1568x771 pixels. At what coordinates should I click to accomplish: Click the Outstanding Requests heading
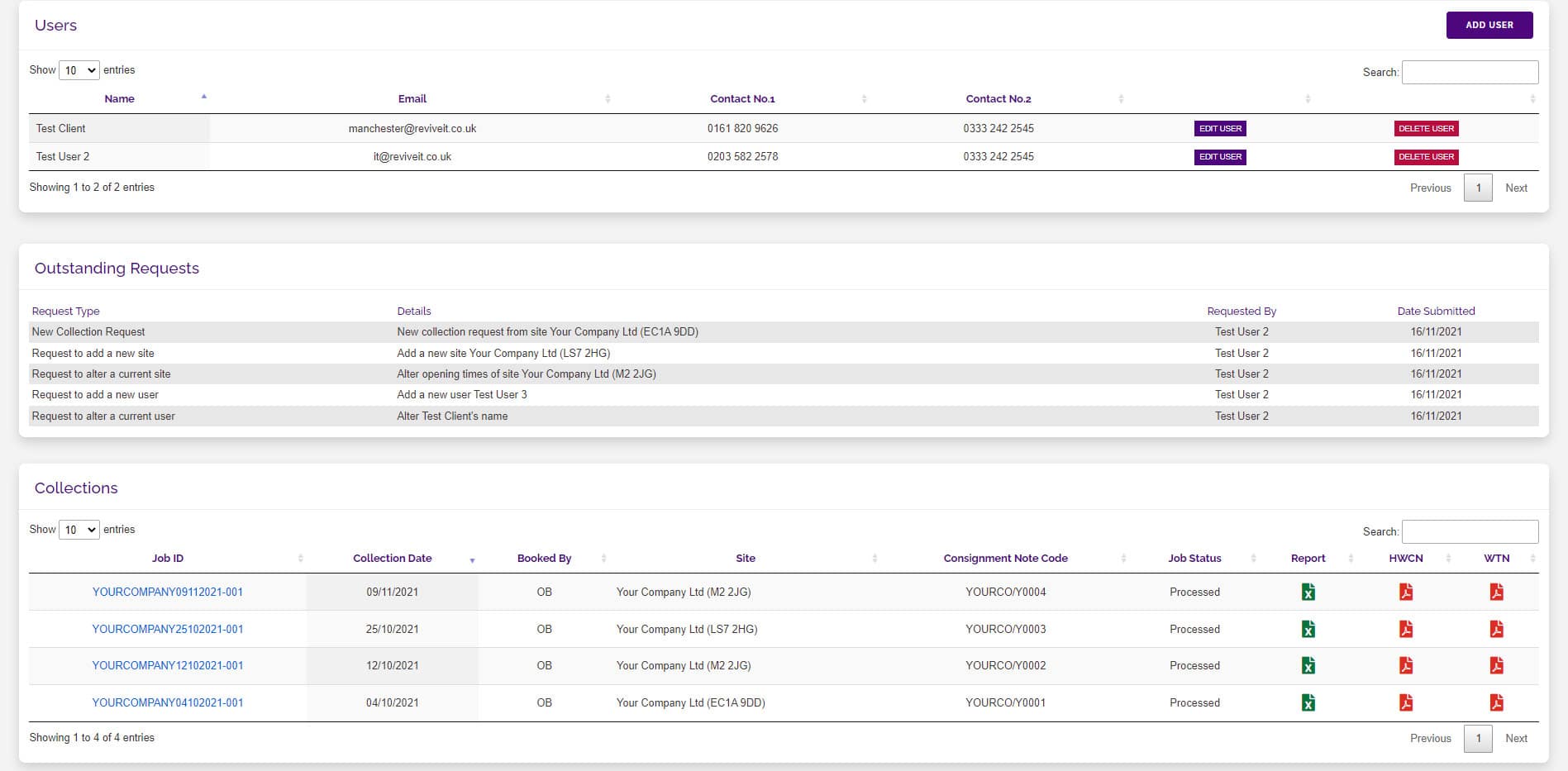(117, 268)
